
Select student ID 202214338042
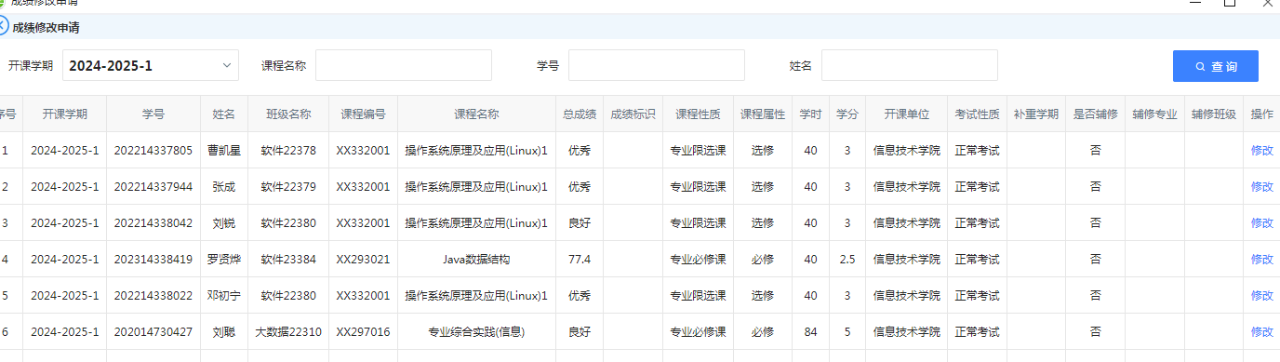tap(153, 223)
